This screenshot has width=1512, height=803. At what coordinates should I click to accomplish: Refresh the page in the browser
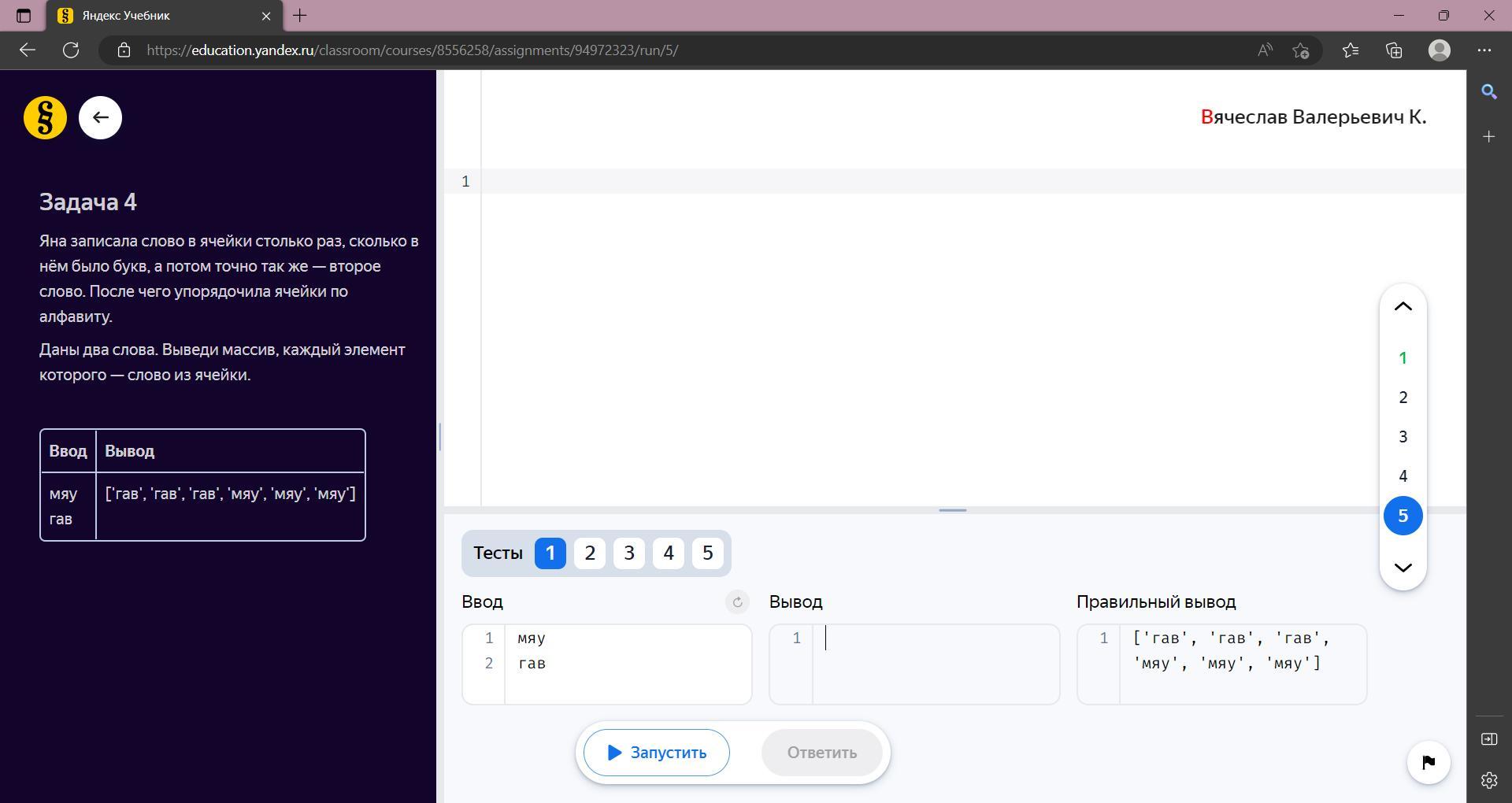[x=71, y=50]
